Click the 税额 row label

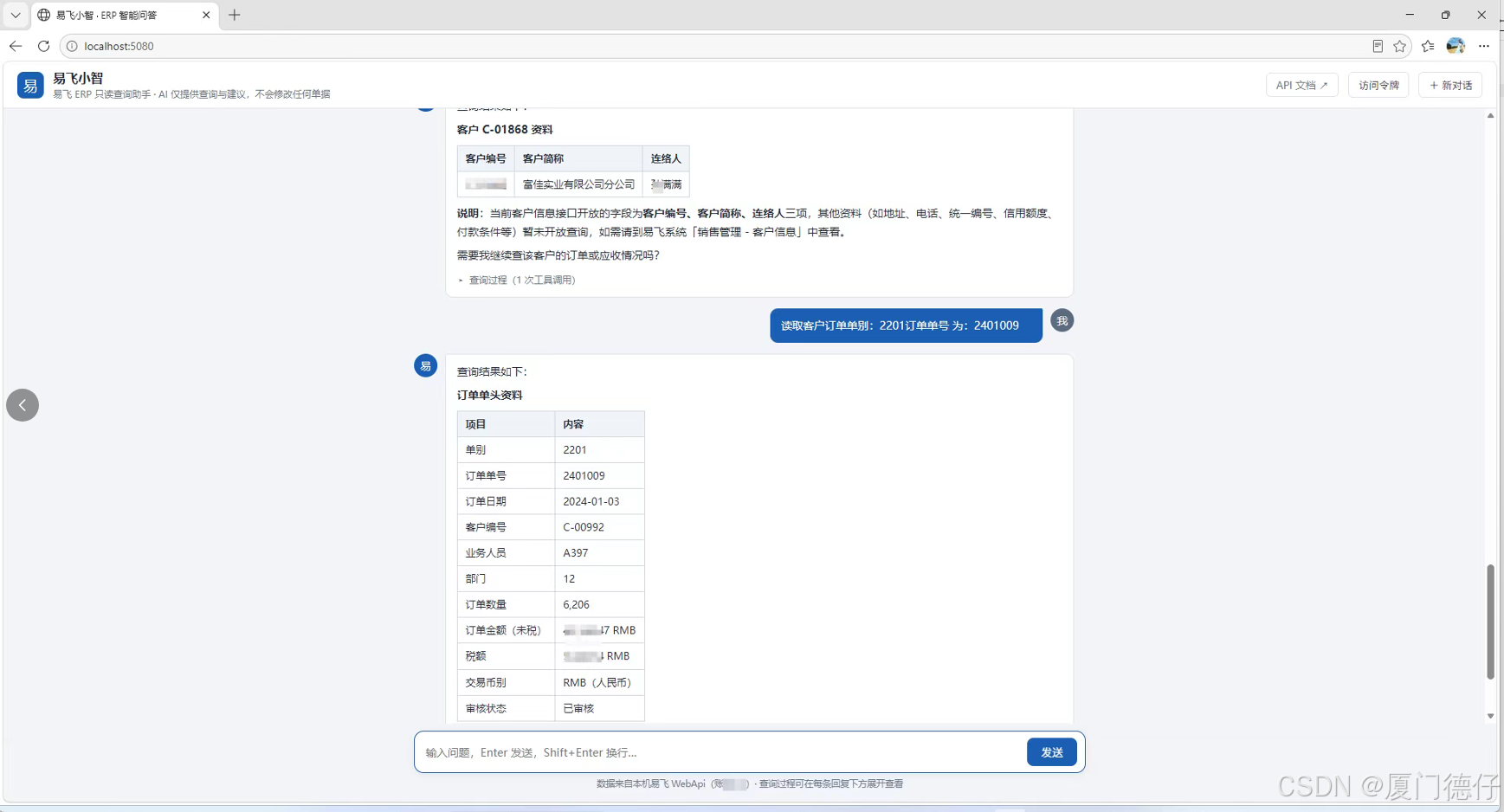coord(506,656)
